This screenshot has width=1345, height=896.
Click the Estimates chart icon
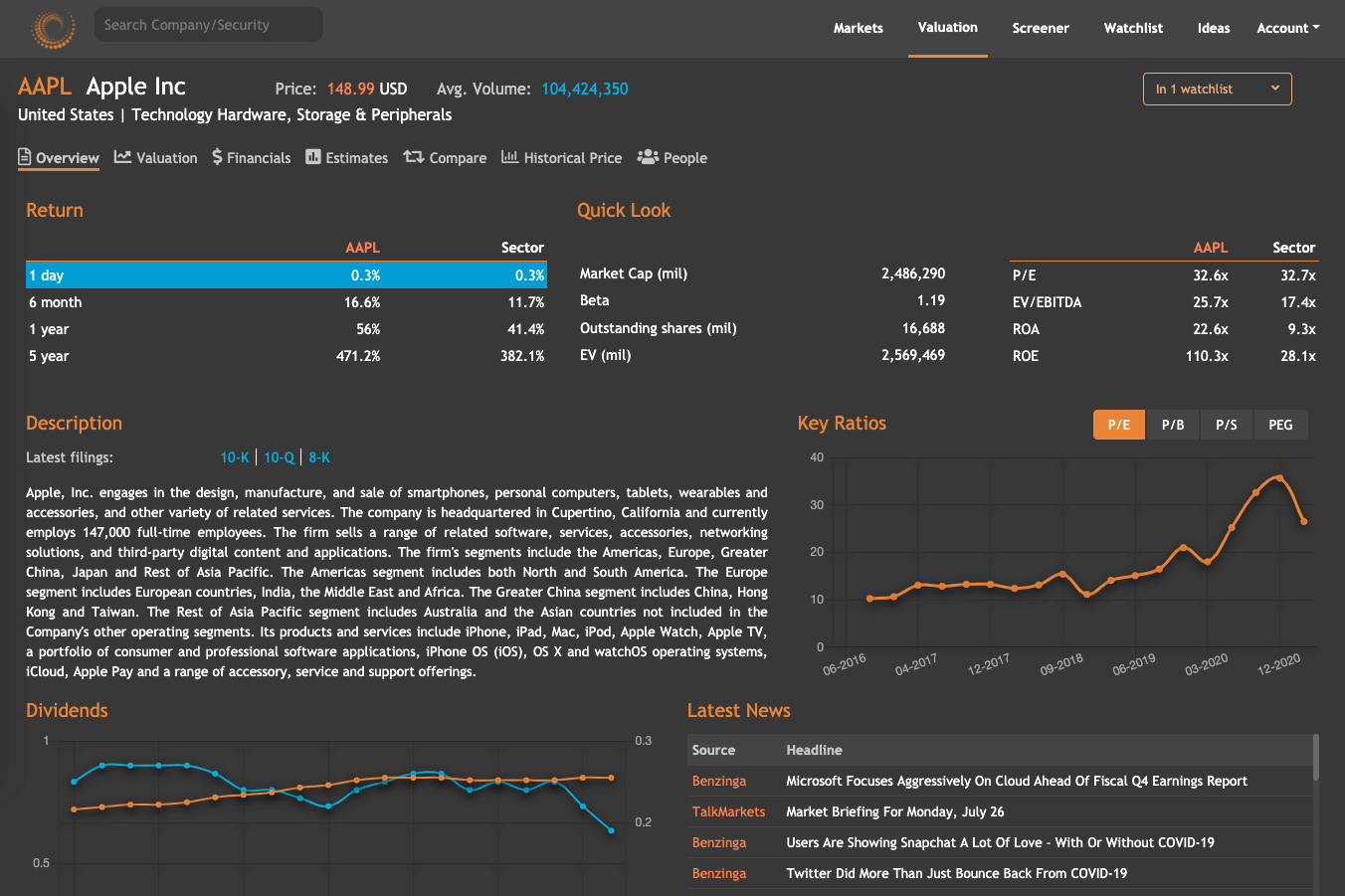click(x=313, y=157)
